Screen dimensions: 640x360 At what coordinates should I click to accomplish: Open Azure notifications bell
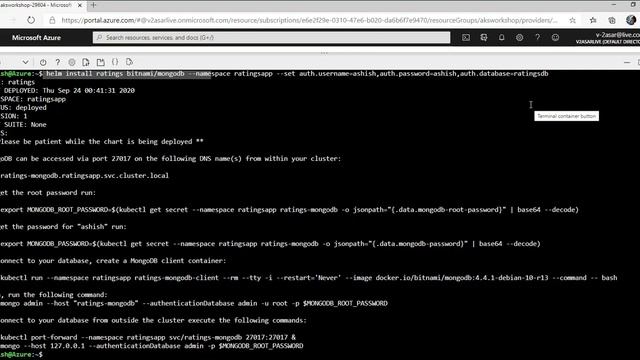click(x=502, y=38)
